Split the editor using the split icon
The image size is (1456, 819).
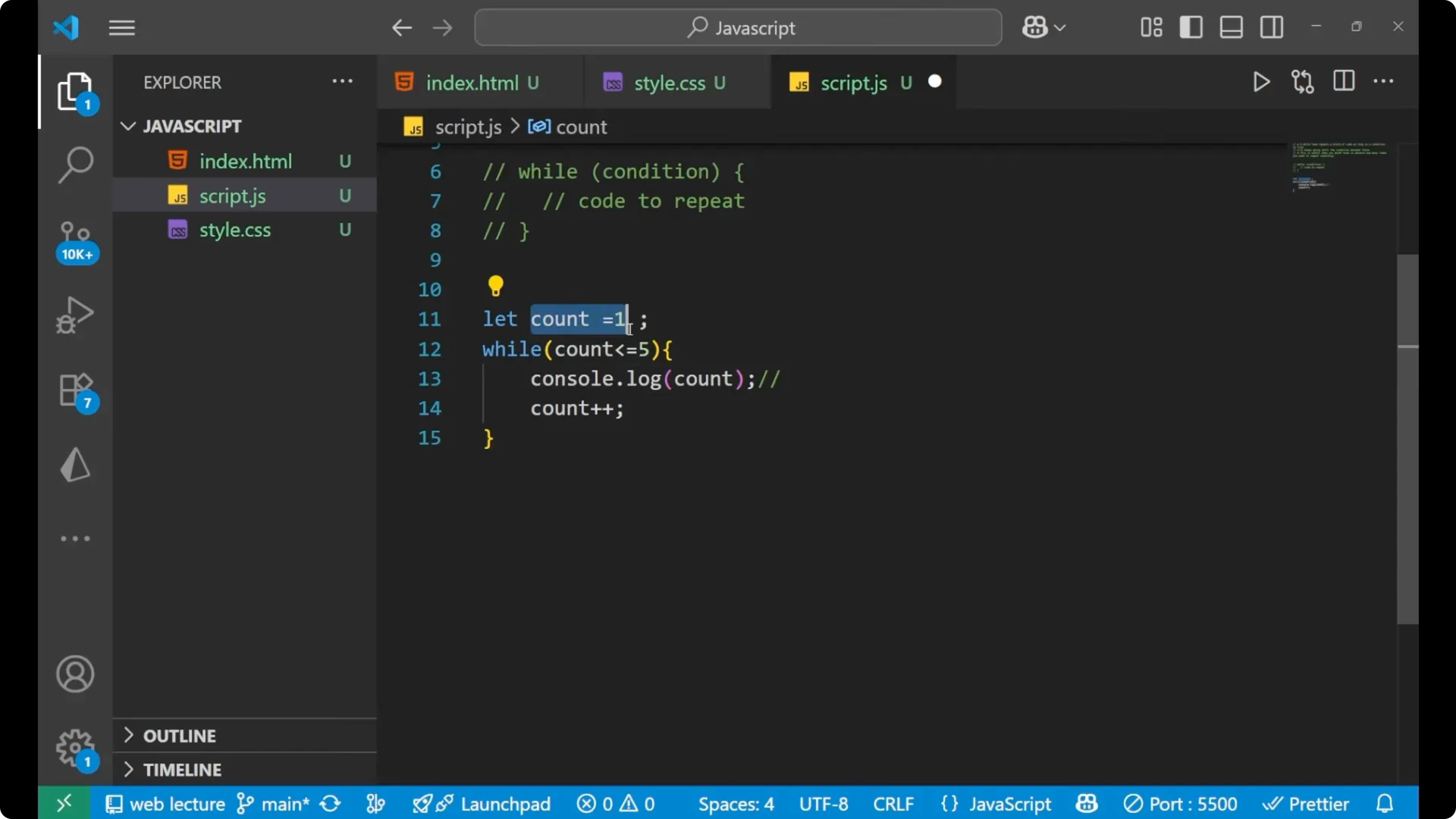(1343, 81)
